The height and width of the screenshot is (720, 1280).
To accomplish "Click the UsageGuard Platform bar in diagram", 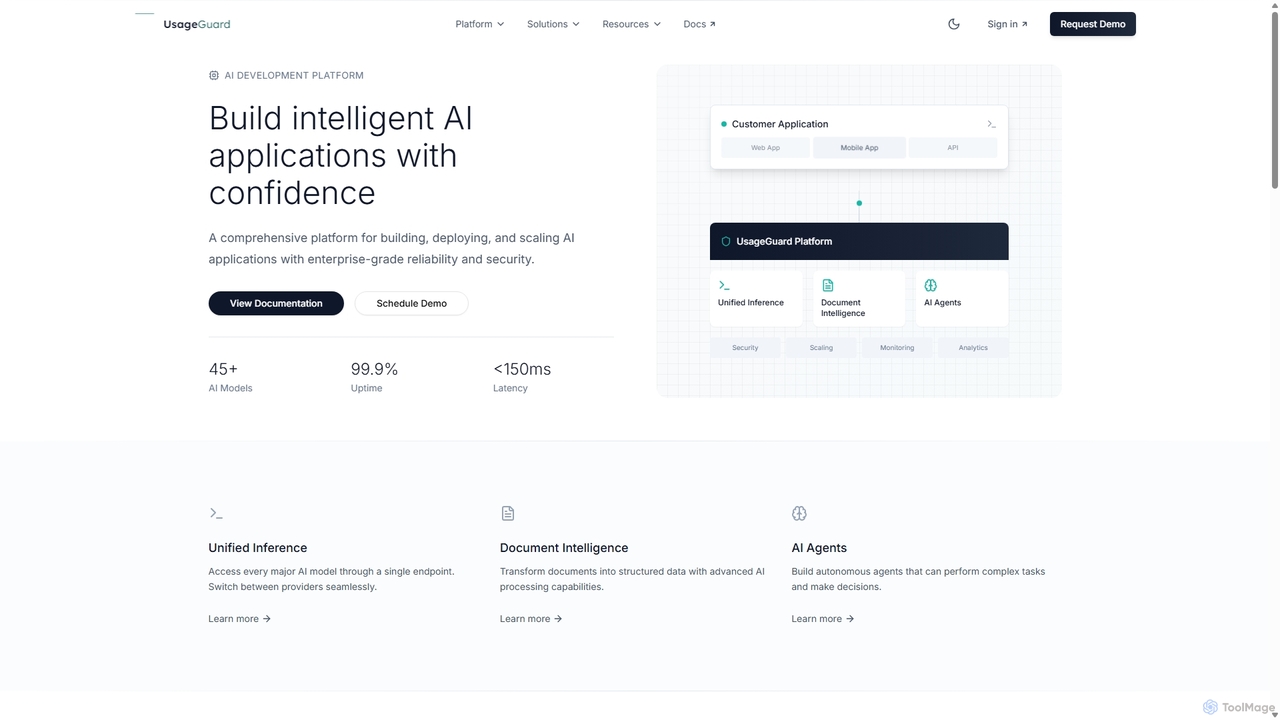I will pyautogui.click(x=859, y=241).
